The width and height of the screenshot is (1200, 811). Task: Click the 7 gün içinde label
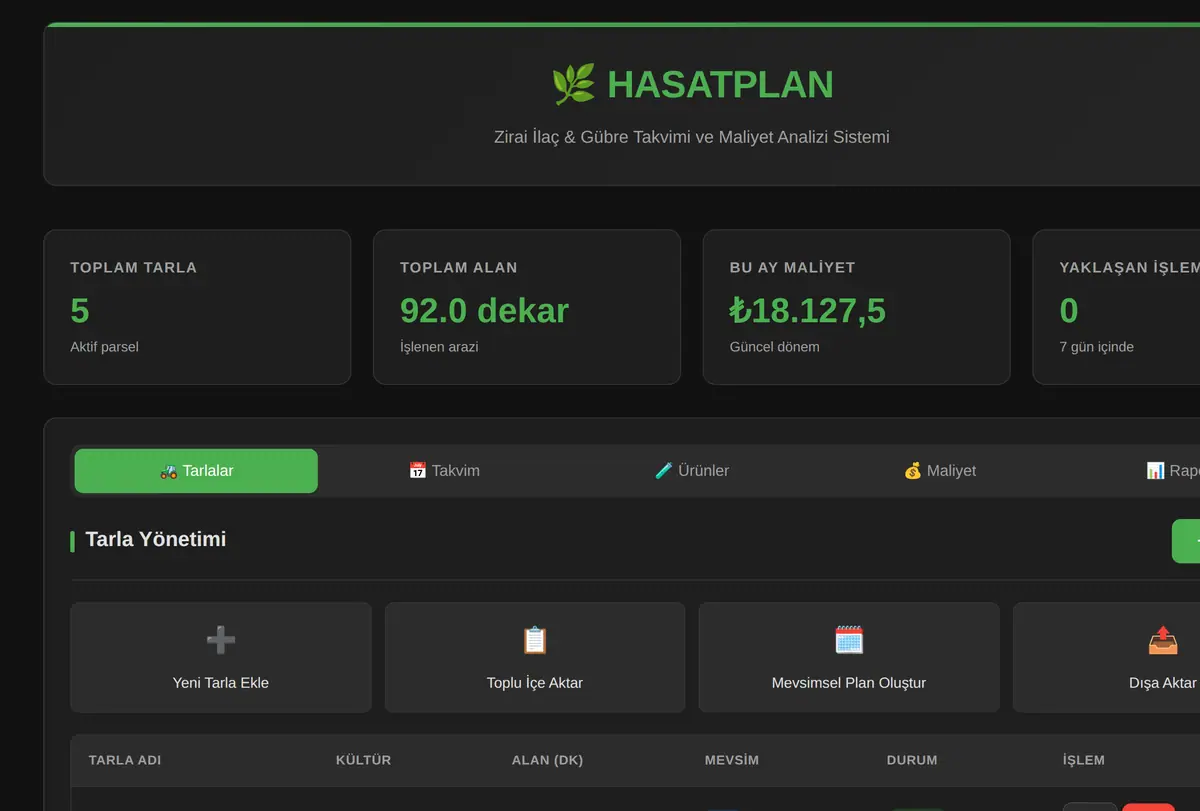pos(1097,347)
